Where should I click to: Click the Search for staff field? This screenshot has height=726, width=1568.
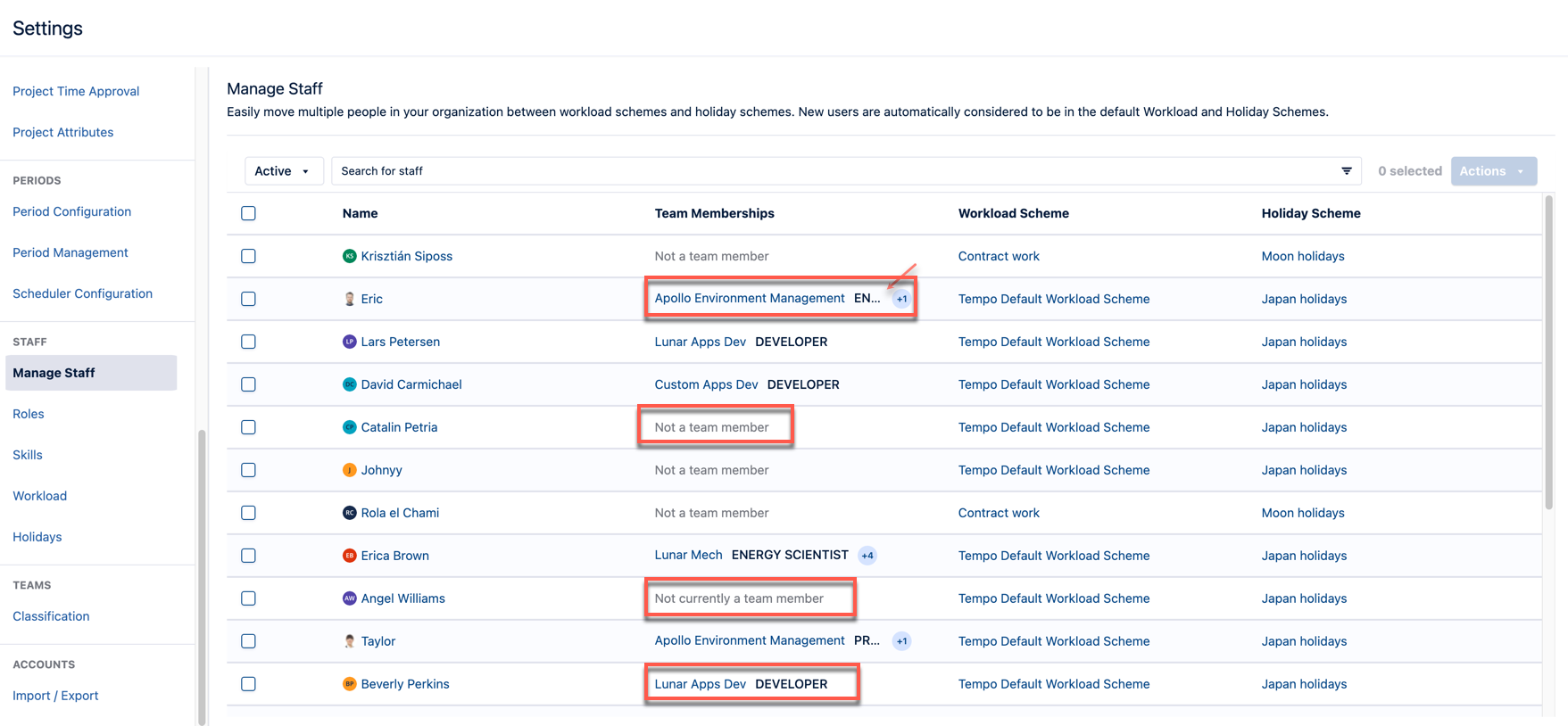click(x=830, y=170)
